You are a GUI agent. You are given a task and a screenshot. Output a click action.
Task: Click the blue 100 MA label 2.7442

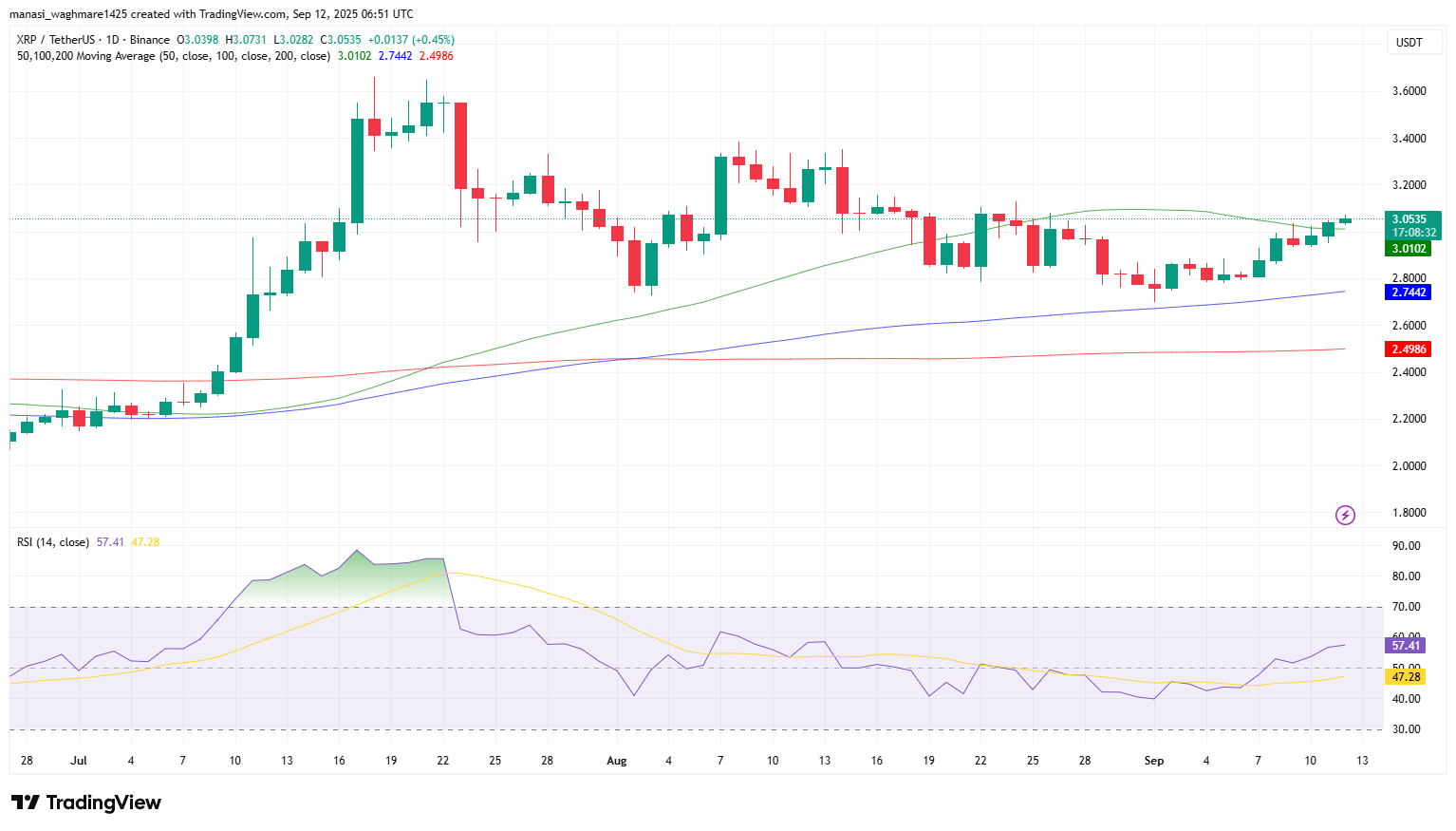pos(1409,293)
